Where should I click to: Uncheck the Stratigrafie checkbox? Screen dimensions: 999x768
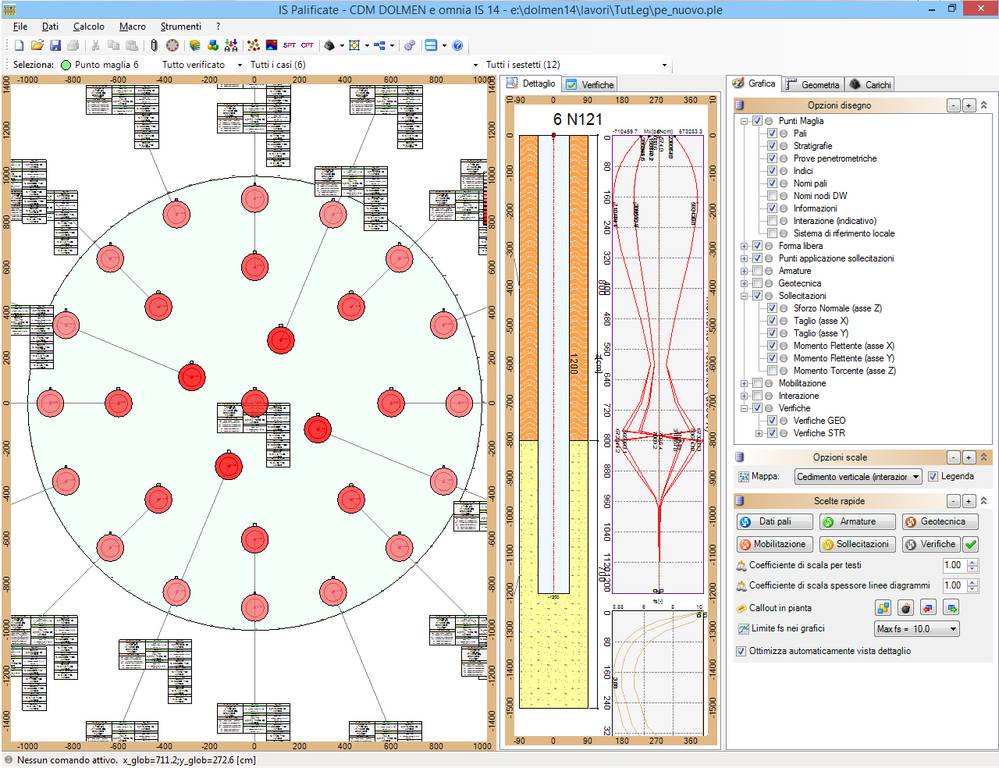[x=772, y=146]
